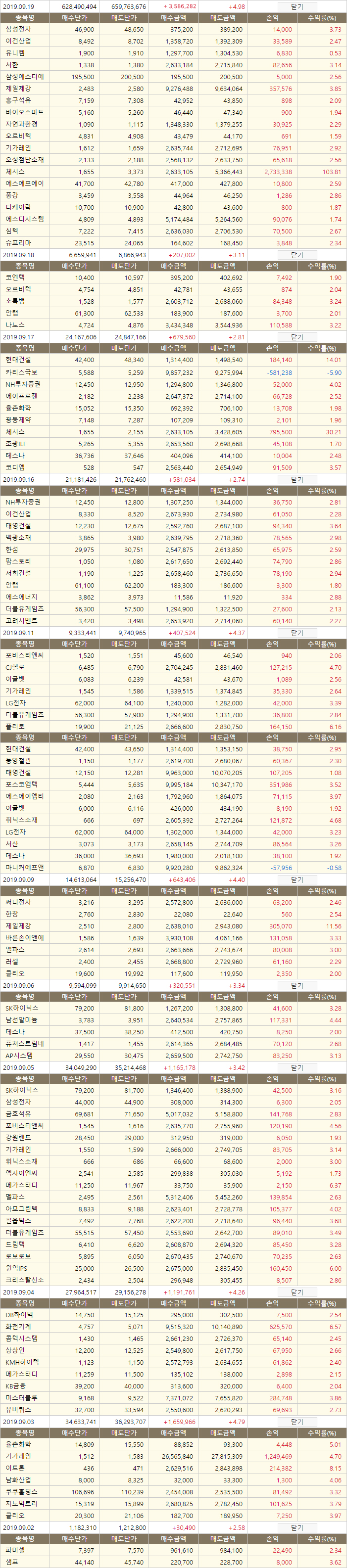This screenshot has height=1568, width=347.
Task: Click the 남선알미늄 stock name
Action: tap(21, 1020)
